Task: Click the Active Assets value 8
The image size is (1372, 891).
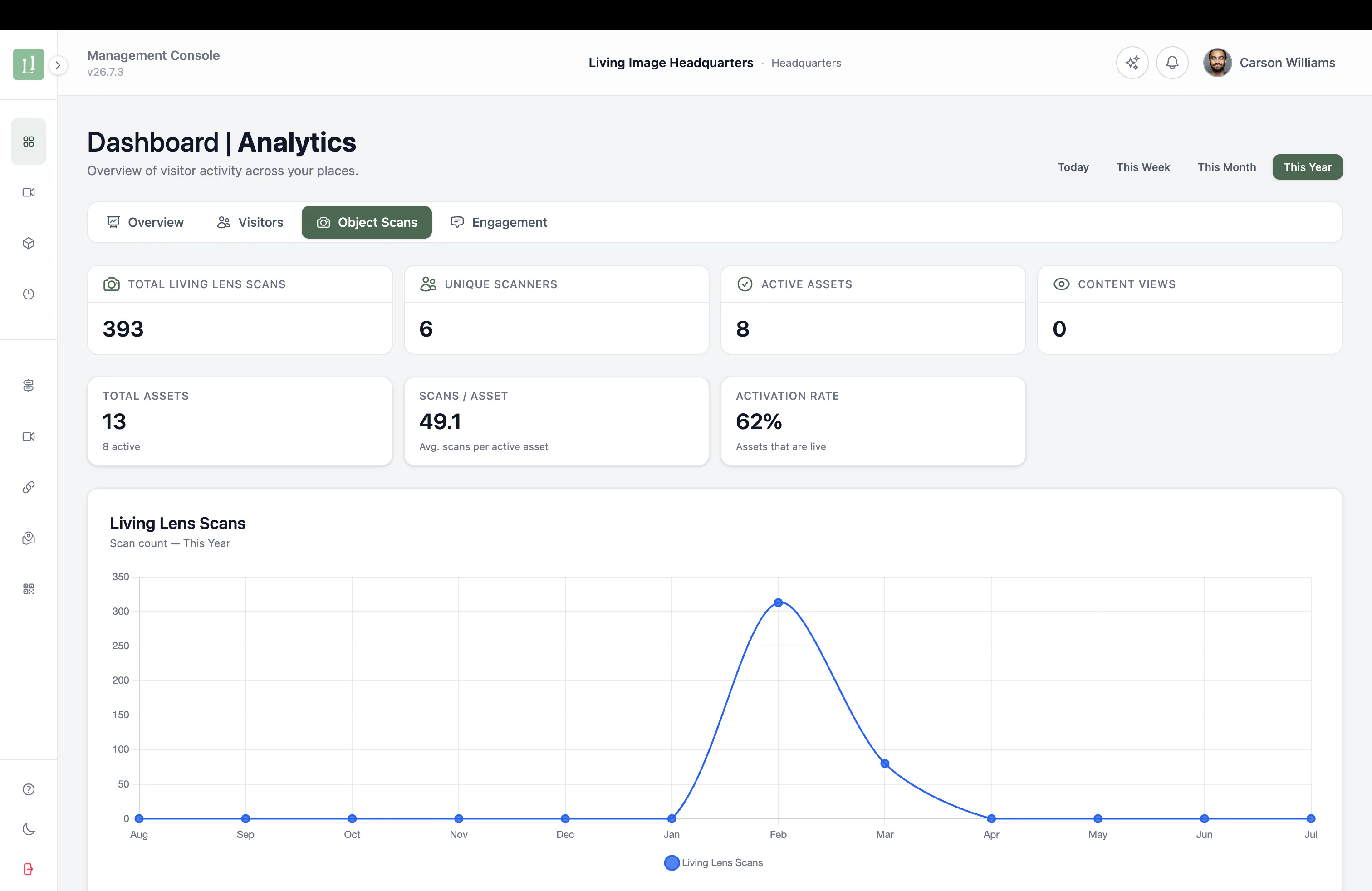Action: (743, 329)
